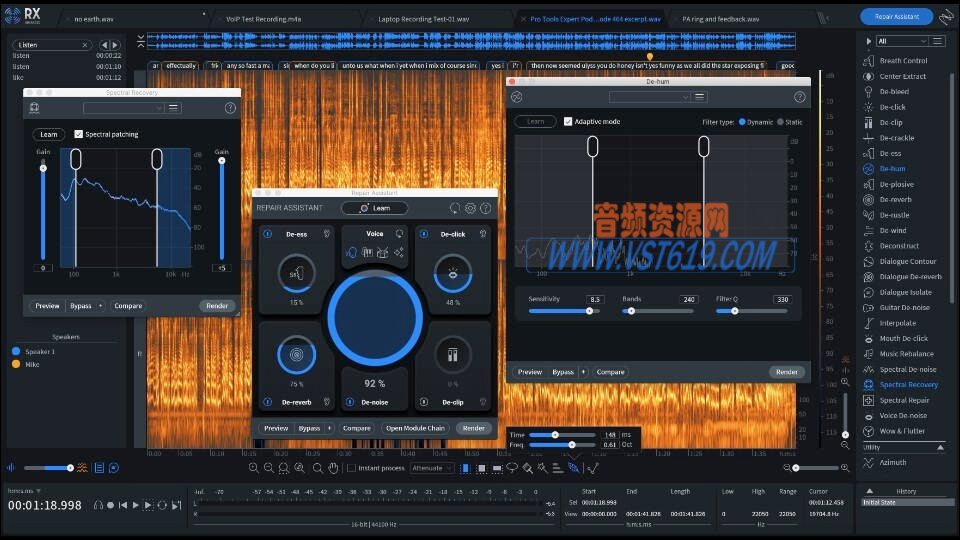This screenshot has width=960, height=540.
Task: Open the Spectral Recovery preset dropdown
Action: coord(124,108)
